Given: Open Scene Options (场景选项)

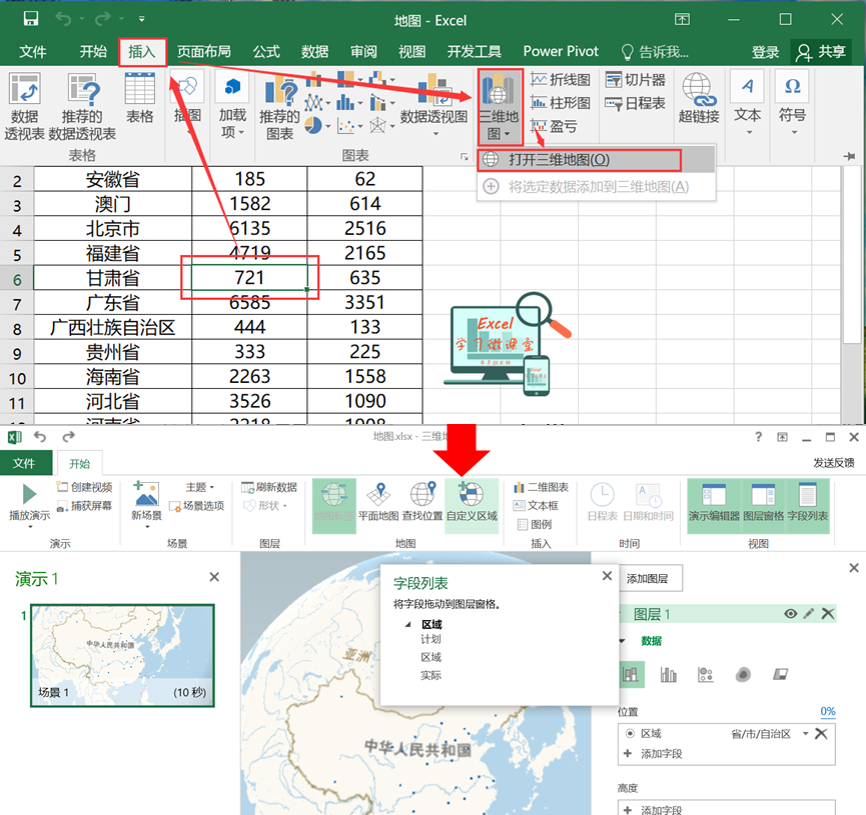Looking at the screenshot, I should tap(197, 506).
